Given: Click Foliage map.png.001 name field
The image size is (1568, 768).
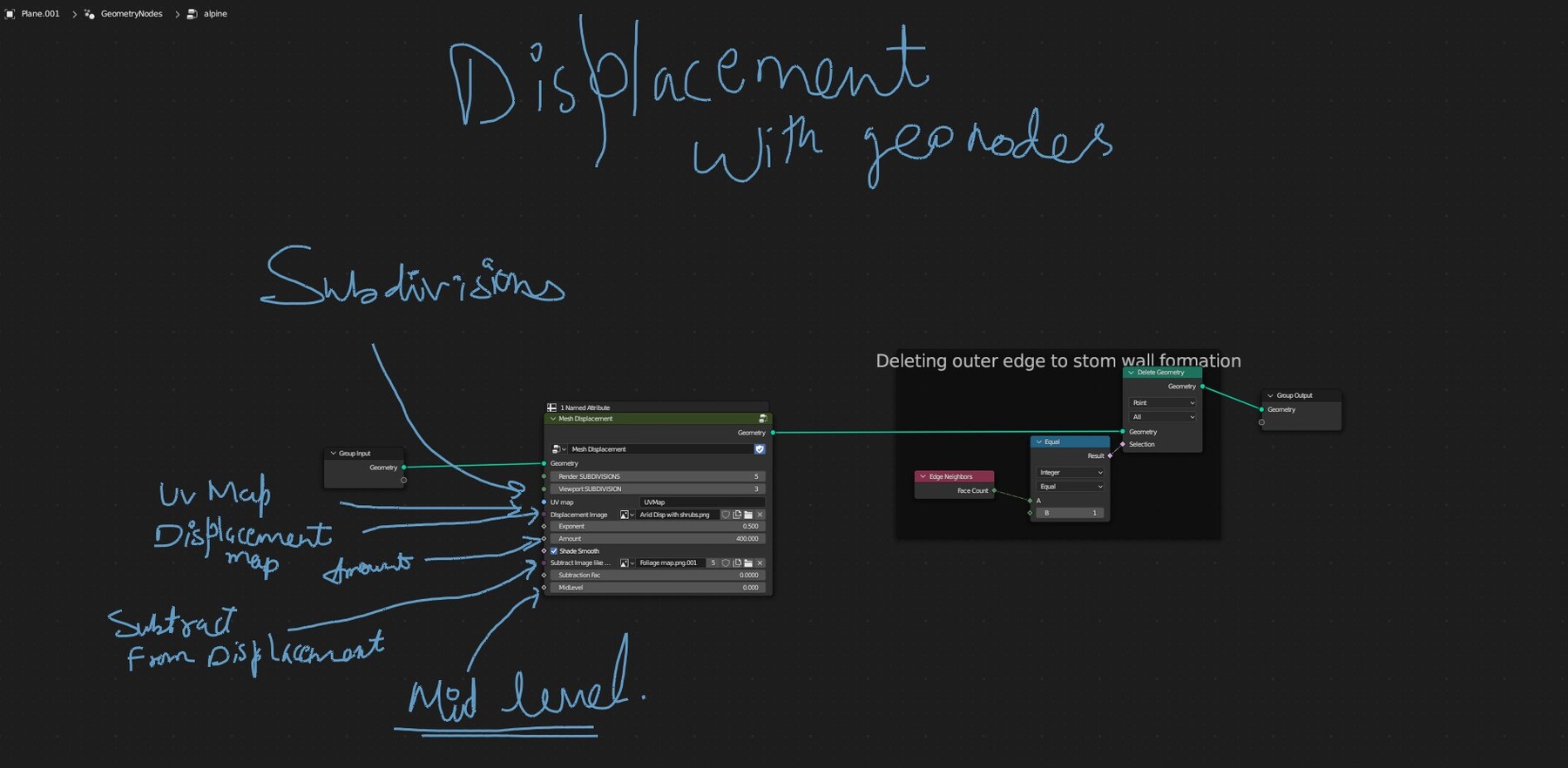Looking at the screenshot, I should [671, 563].
